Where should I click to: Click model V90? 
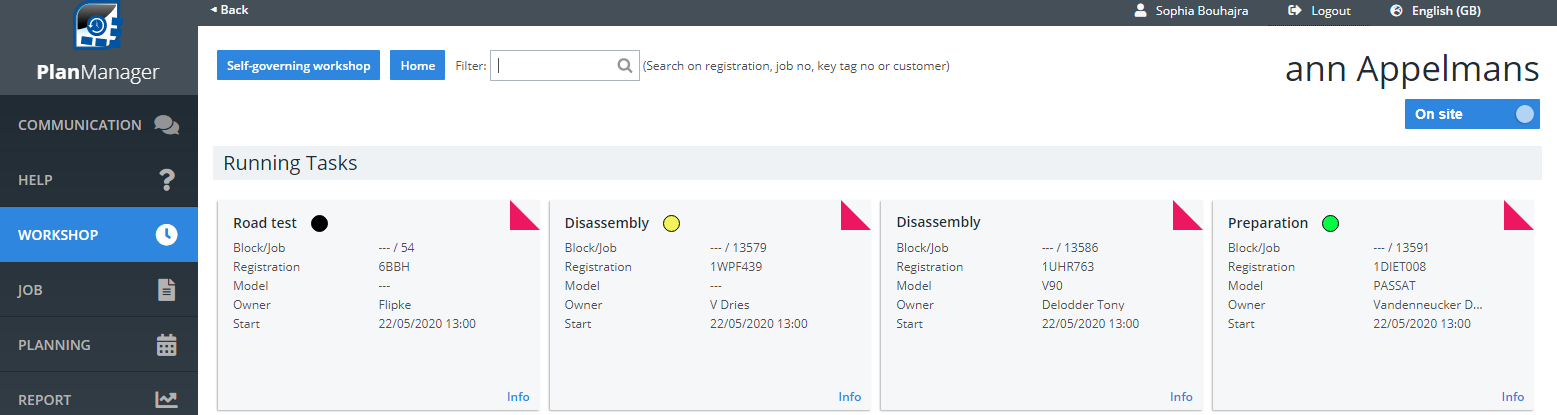click(x=1054, y=286)
